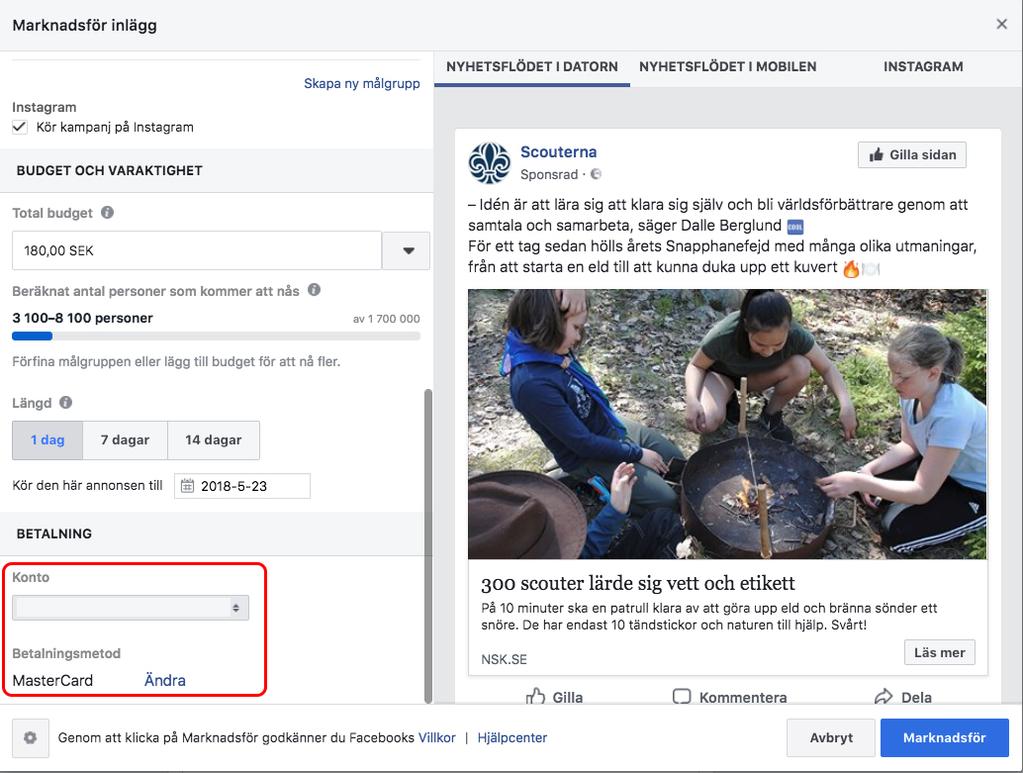
Task: Click the Dela share arrow icon
Action: tap(883, 697)
